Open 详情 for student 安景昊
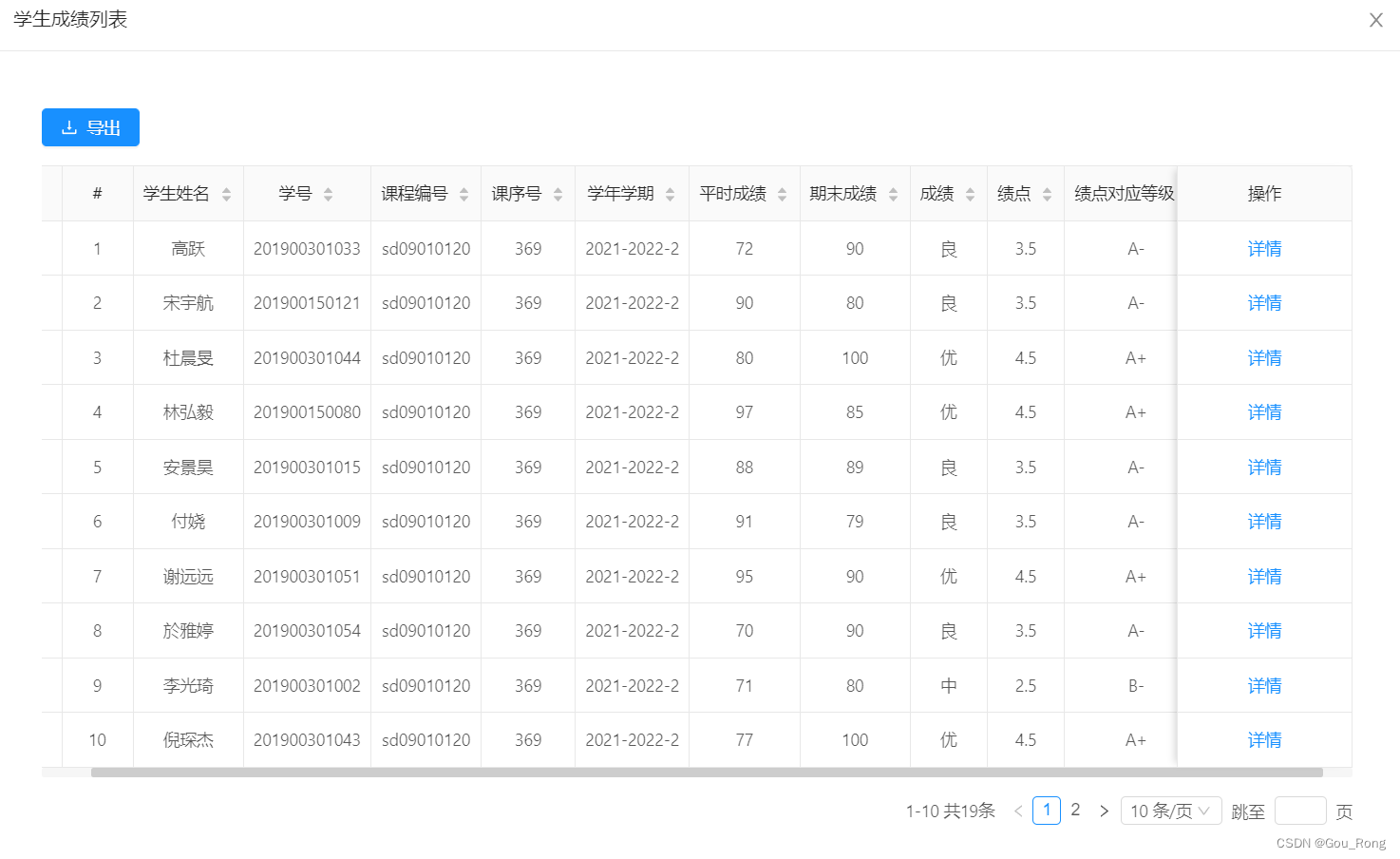 [x=1264, y=468]
